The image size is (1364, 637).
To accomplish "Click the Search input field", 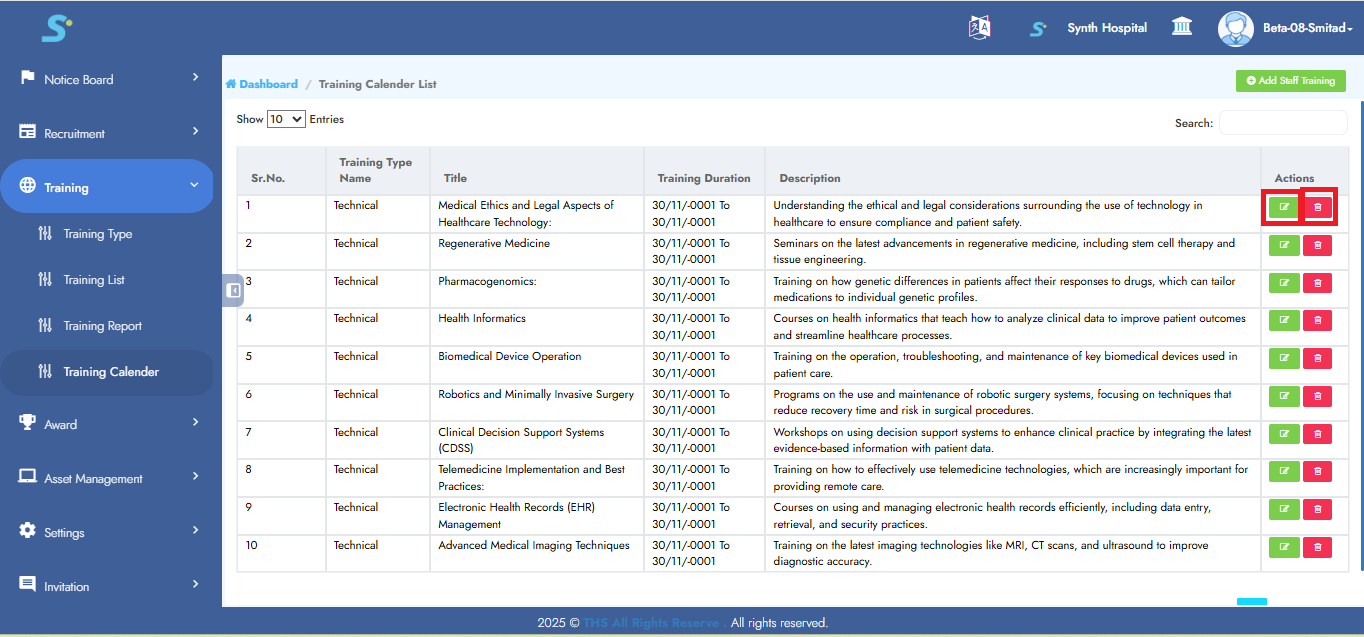I will click(1282, 123).
